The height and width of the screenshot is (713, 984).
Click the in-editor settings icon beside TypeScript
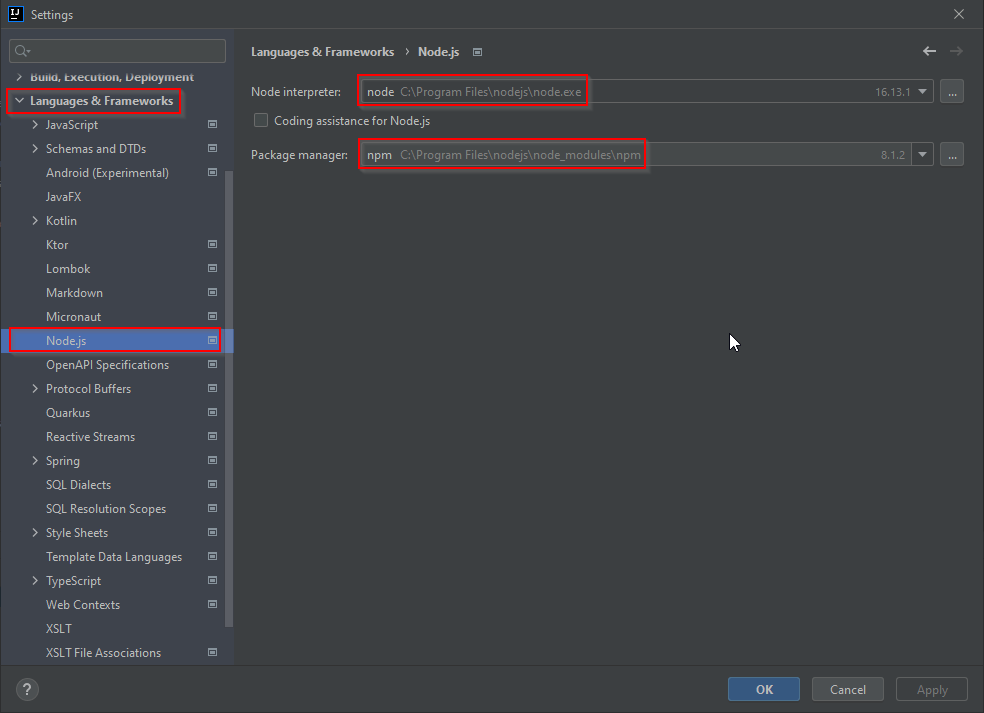pyautogui.click(x=212, y=580)
